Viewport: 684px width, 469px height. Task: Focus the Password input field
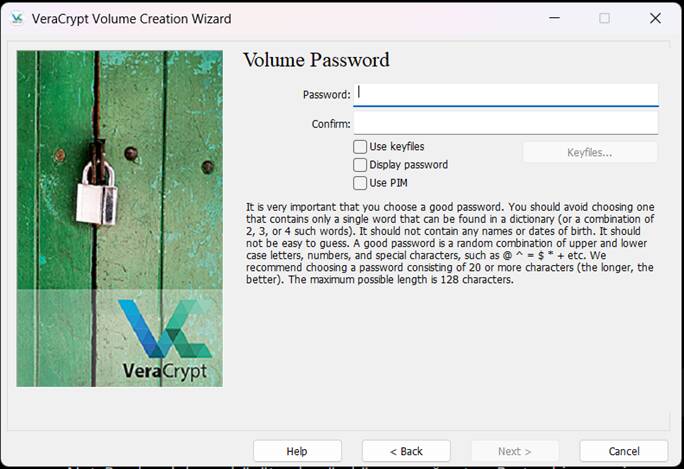(x=506, y=95)
